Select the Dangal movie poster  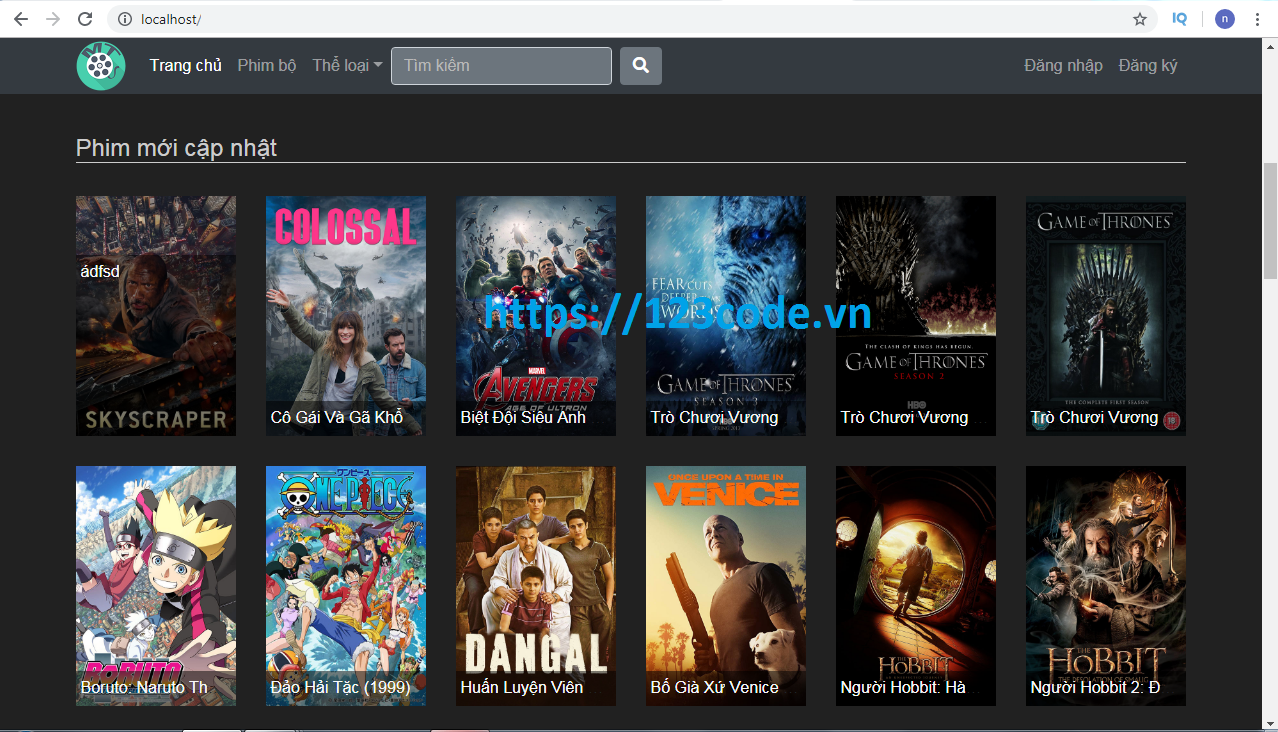[x=536, y=585]
